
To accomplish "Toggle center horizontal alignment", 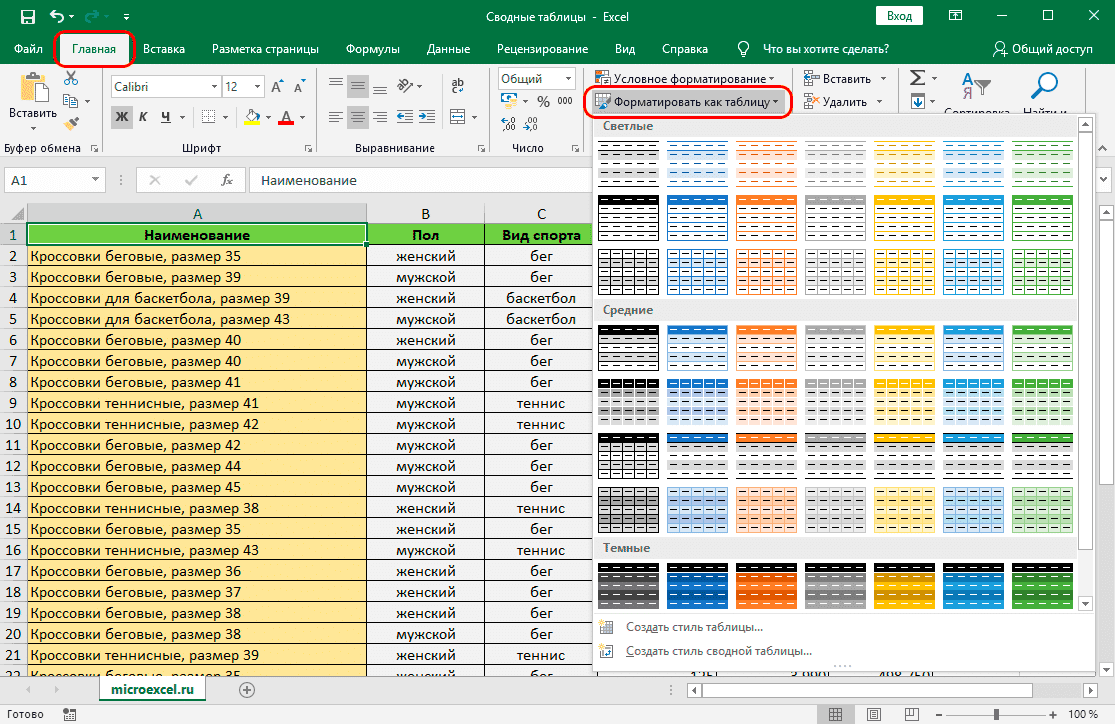I will pos(357,117).
